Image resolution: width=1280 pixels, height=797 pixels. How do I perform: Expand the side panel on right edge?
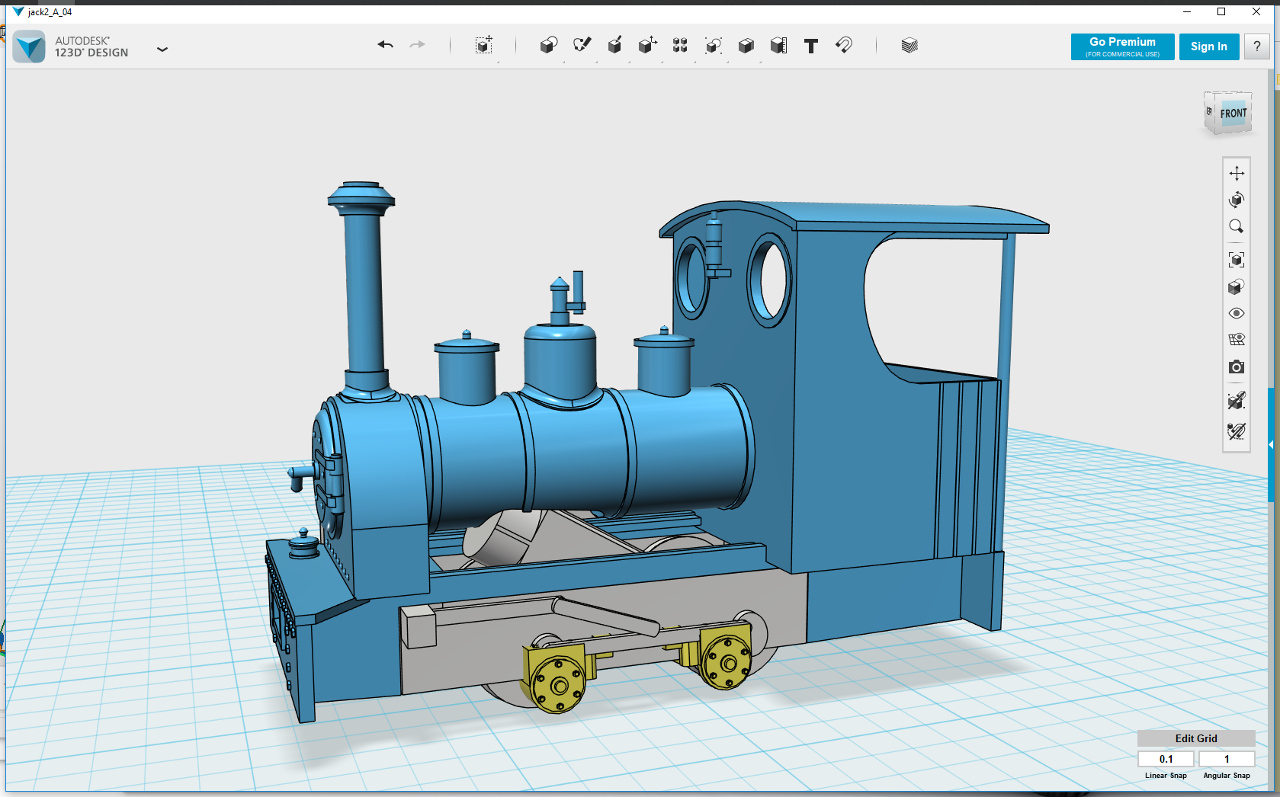point(1272,443)
